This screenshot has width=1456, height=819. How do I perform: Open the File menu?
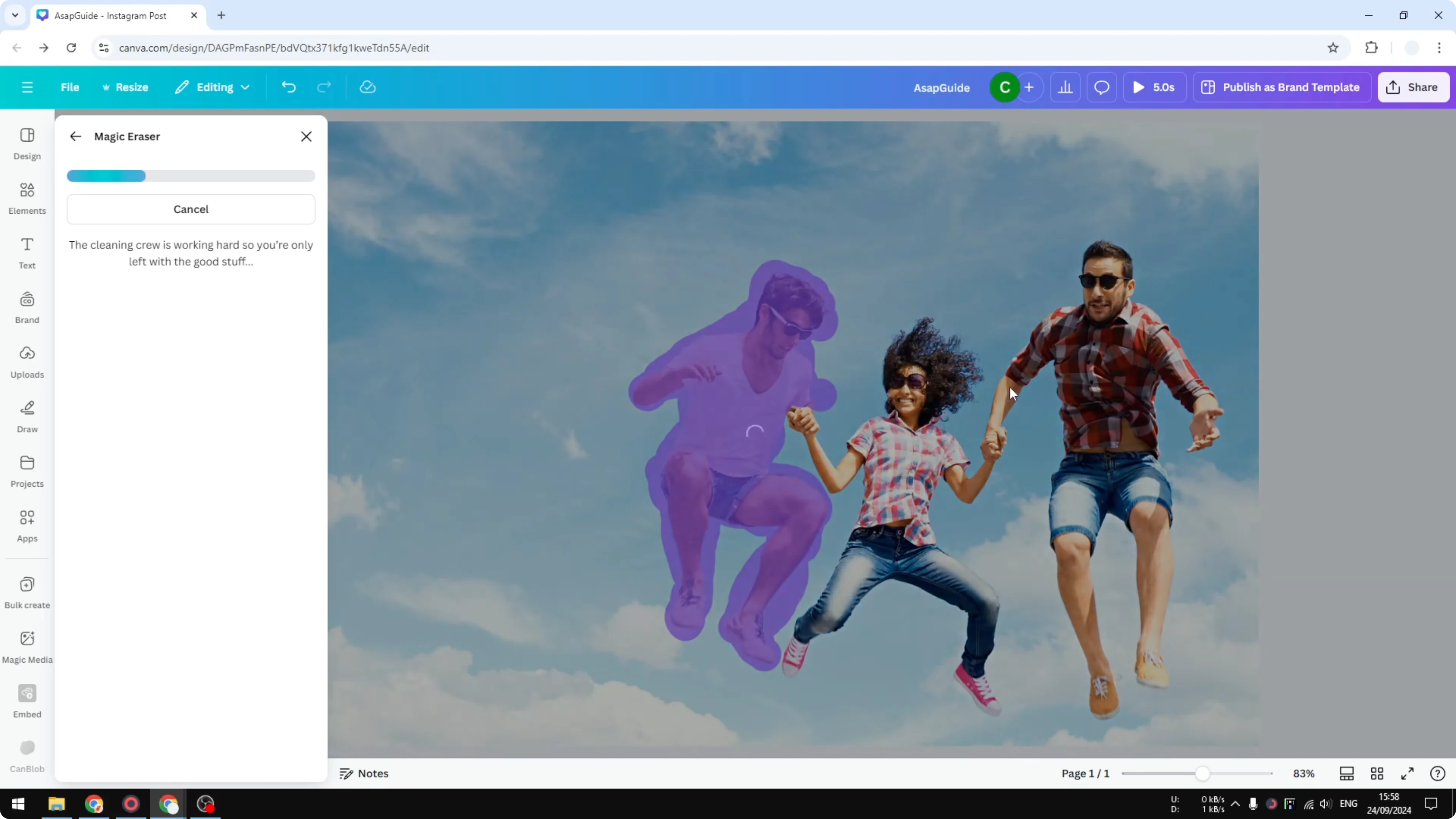click(x=70, y=87)
